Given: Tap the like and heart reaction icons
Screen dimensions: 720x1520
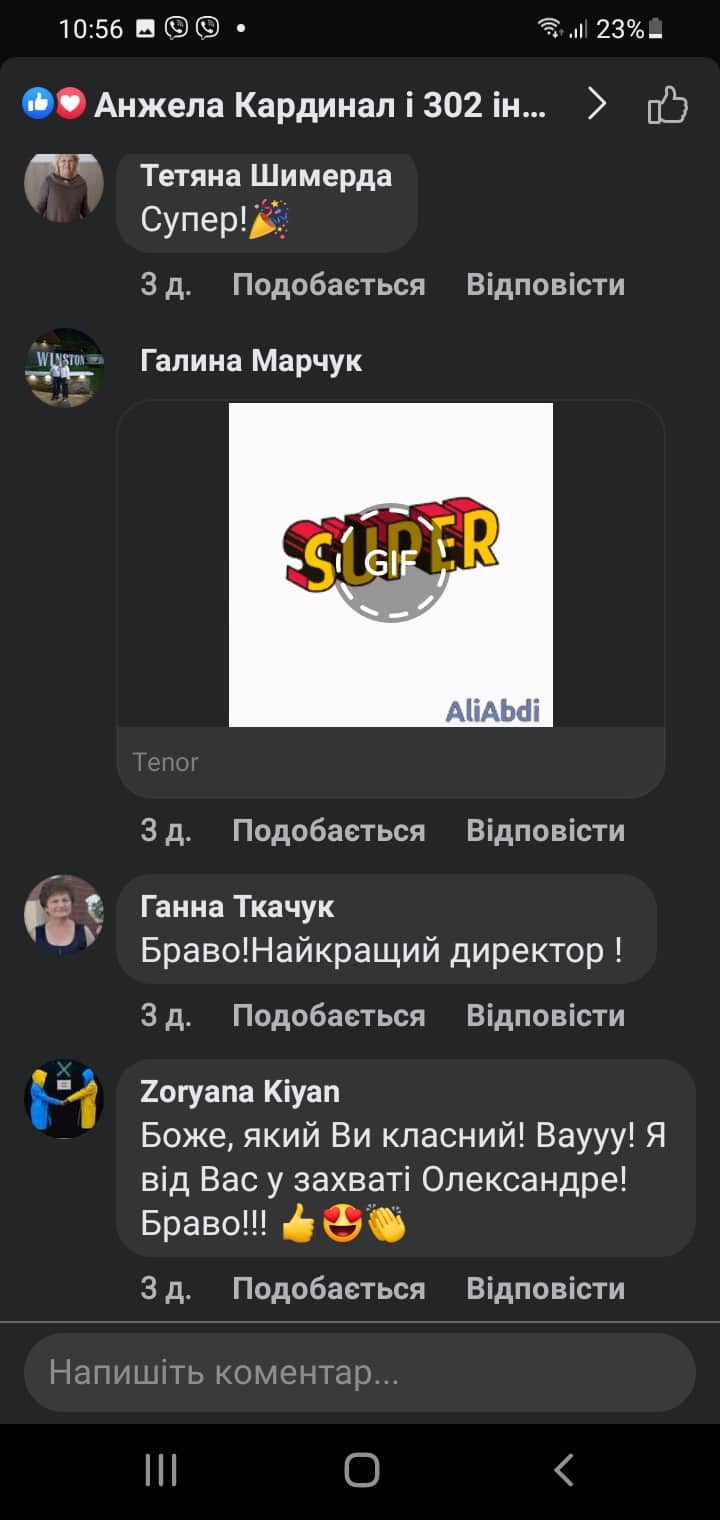Looking at the screenshot, I should click(x=54, y=103).
